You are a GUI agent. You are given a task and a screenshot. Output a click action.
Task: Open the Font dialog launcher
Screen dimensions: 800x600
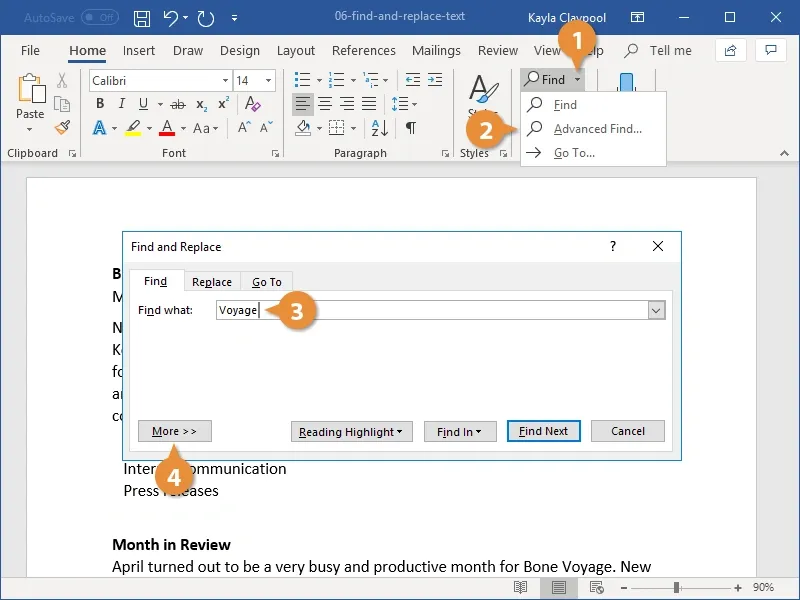click(276, 154)
